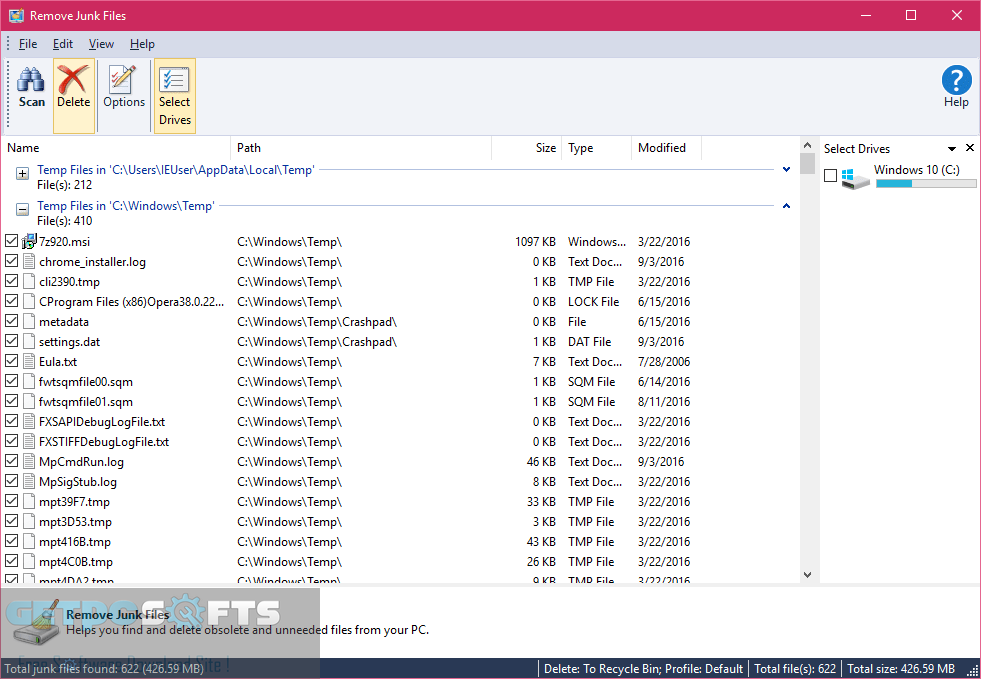The height and width of the screenshot is (679, 981).
Task: Click the group title Temp Files in 'C:\Windows\Temp'
Action: [x=126, y=206]
